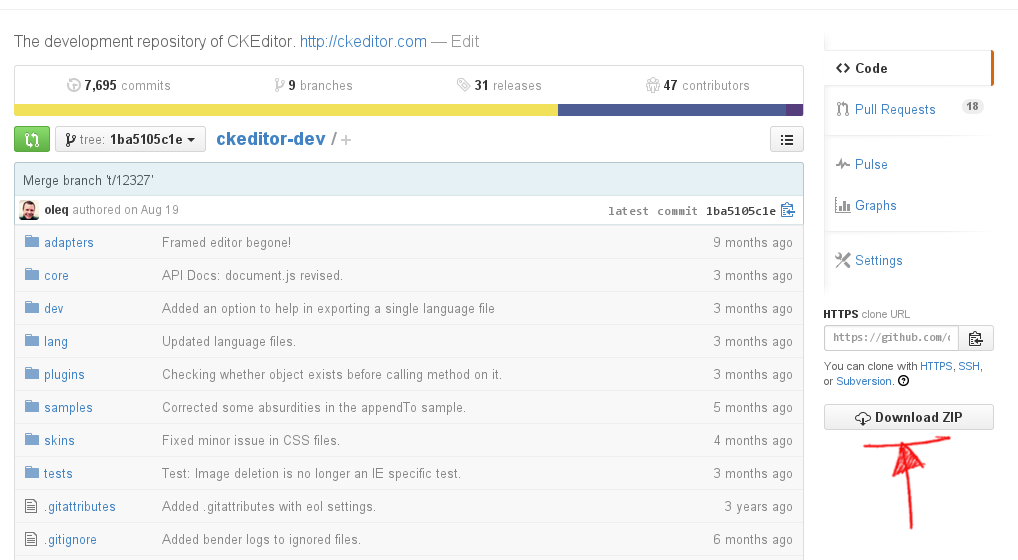Switch clone URL to SSH

[x=969, y=366]
